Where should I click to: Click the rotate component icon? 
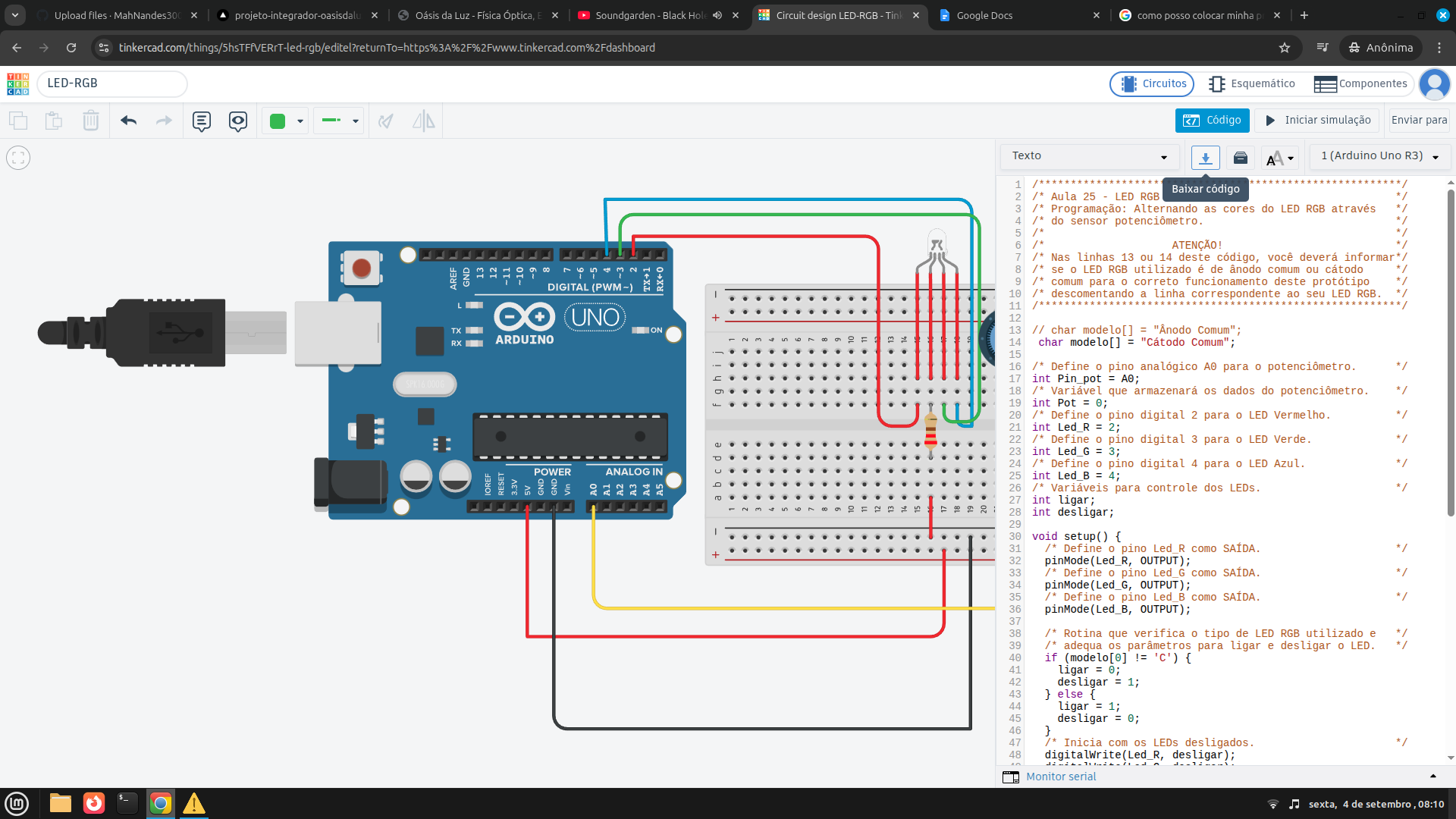click(386, 121)
